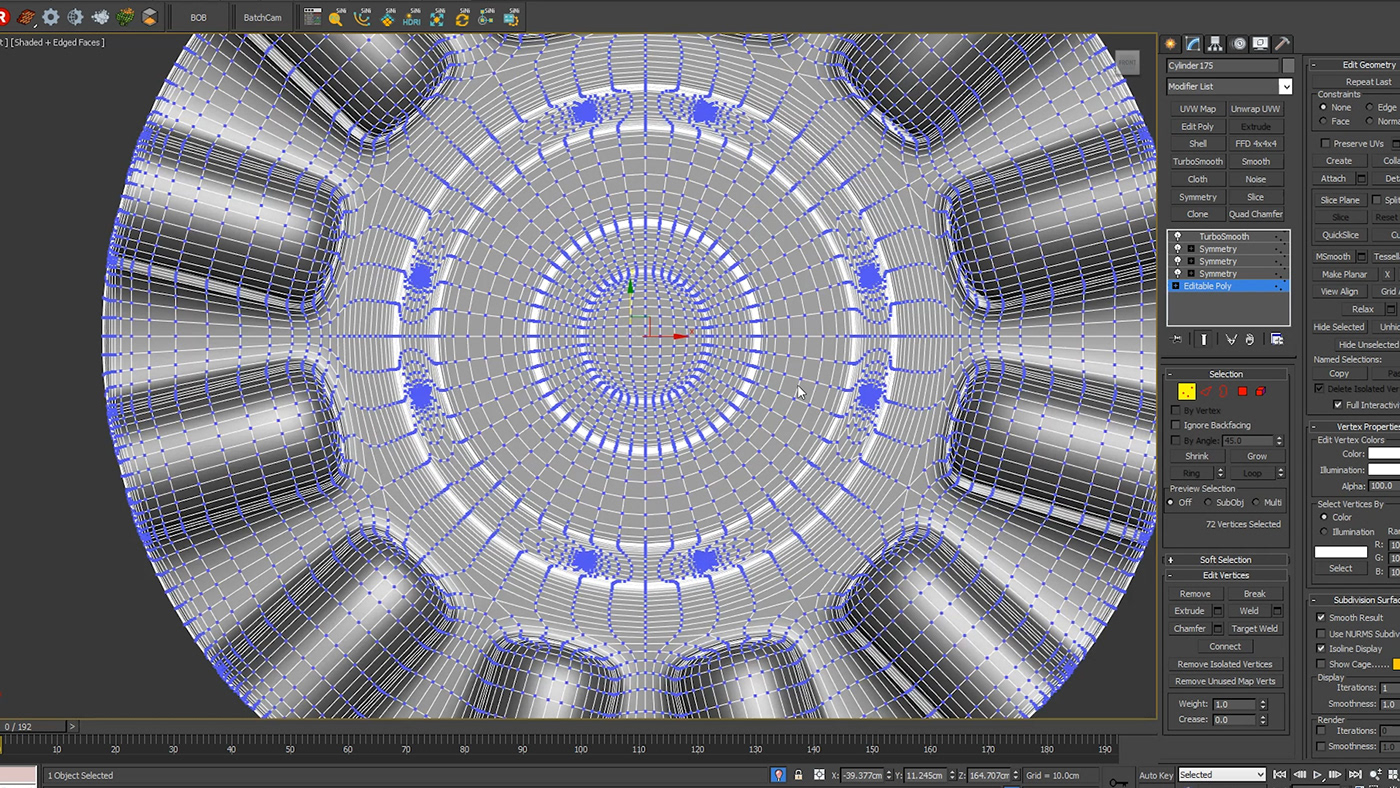Open Configure Modifier Sets icon
The image size is (1400, 788).
(x=1277, y=340)
